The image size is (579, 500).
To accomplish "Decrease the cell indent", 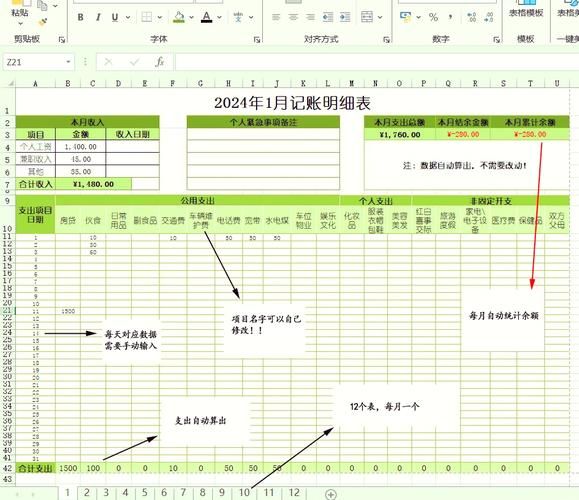I will 328,17.
